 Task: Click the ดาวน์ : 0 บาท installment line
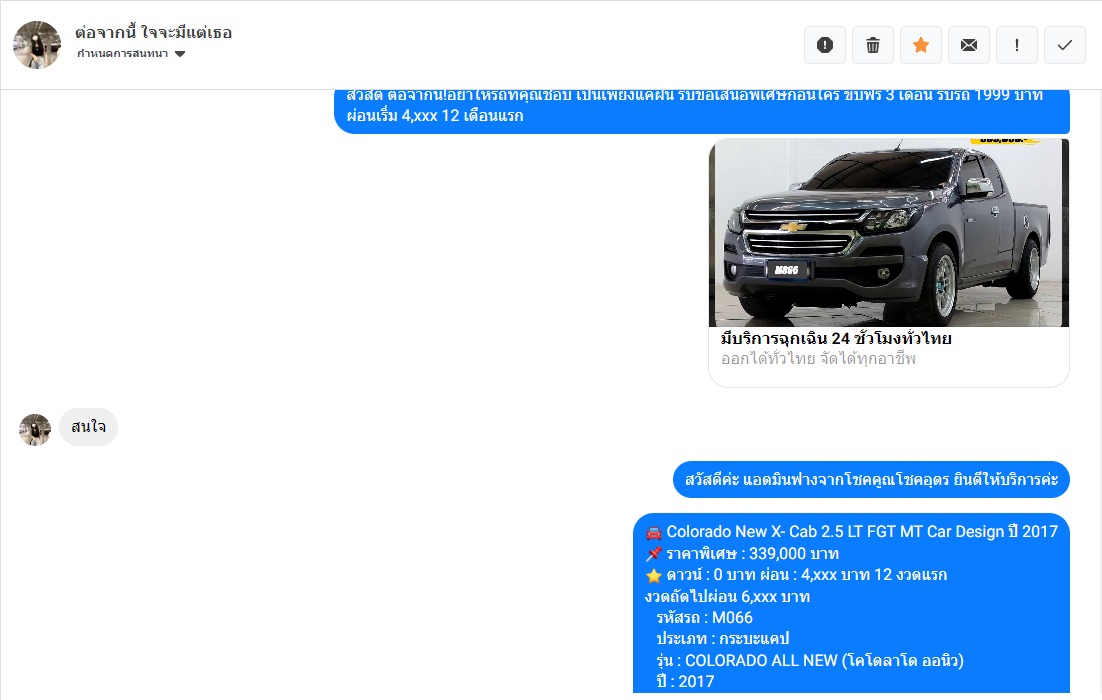click(x=796, y=575)
